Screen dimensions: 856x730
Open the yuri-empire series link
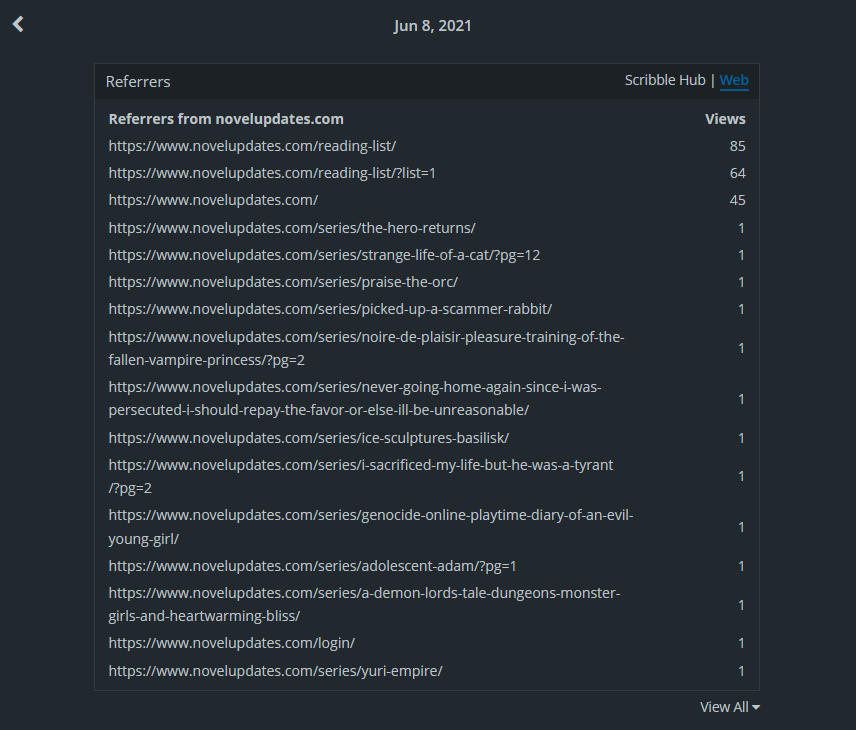pos(275,671)
